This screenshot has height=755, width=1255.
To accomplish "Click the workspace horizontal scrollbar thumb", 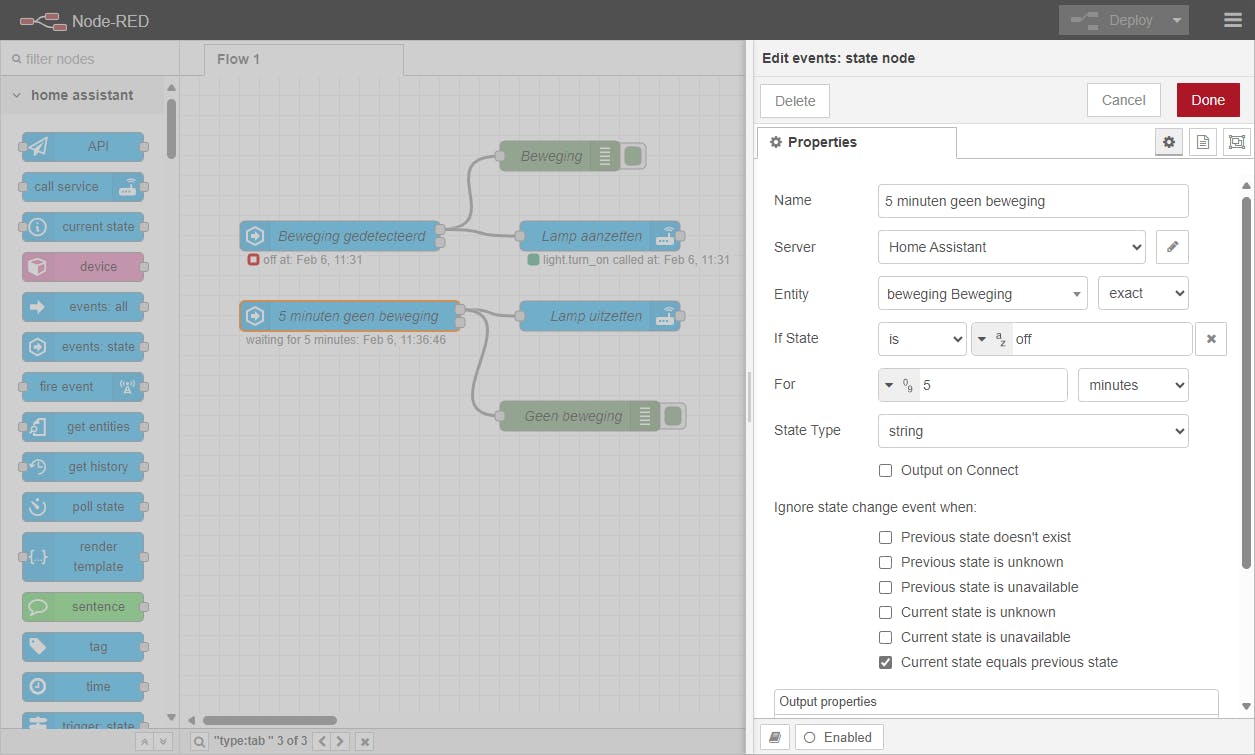I will [x=270, y=720].
